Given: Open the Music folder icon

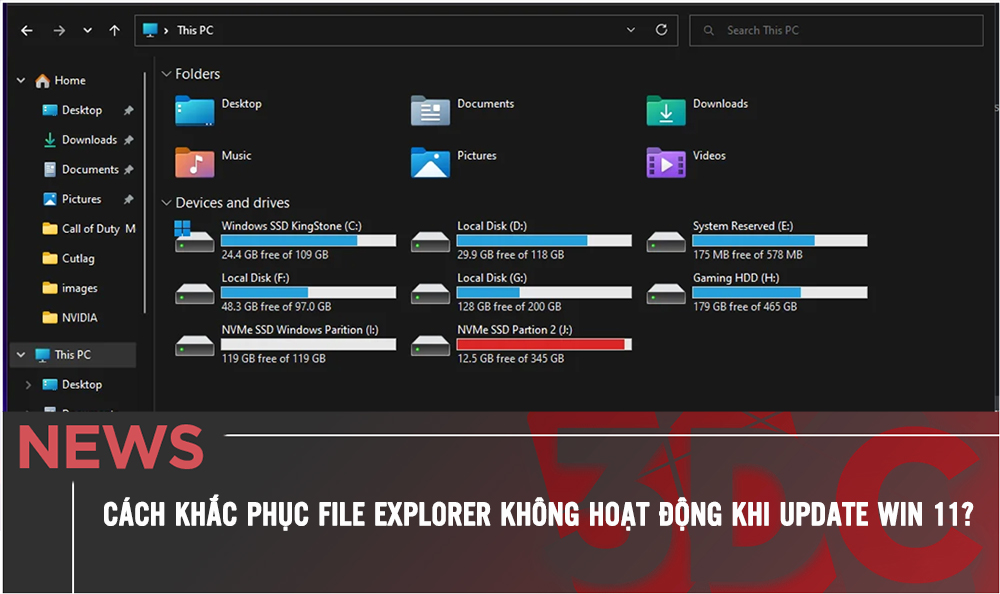Looking at the screenshot, I should click(195, 162).
